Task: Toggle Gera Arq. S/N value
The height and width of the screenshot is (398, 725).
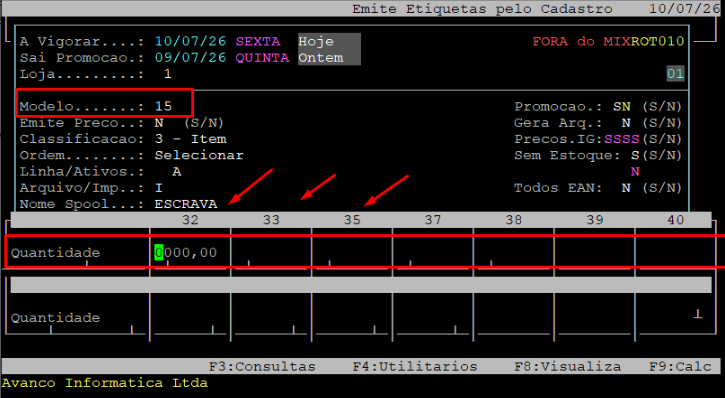Action: [626, 123]
